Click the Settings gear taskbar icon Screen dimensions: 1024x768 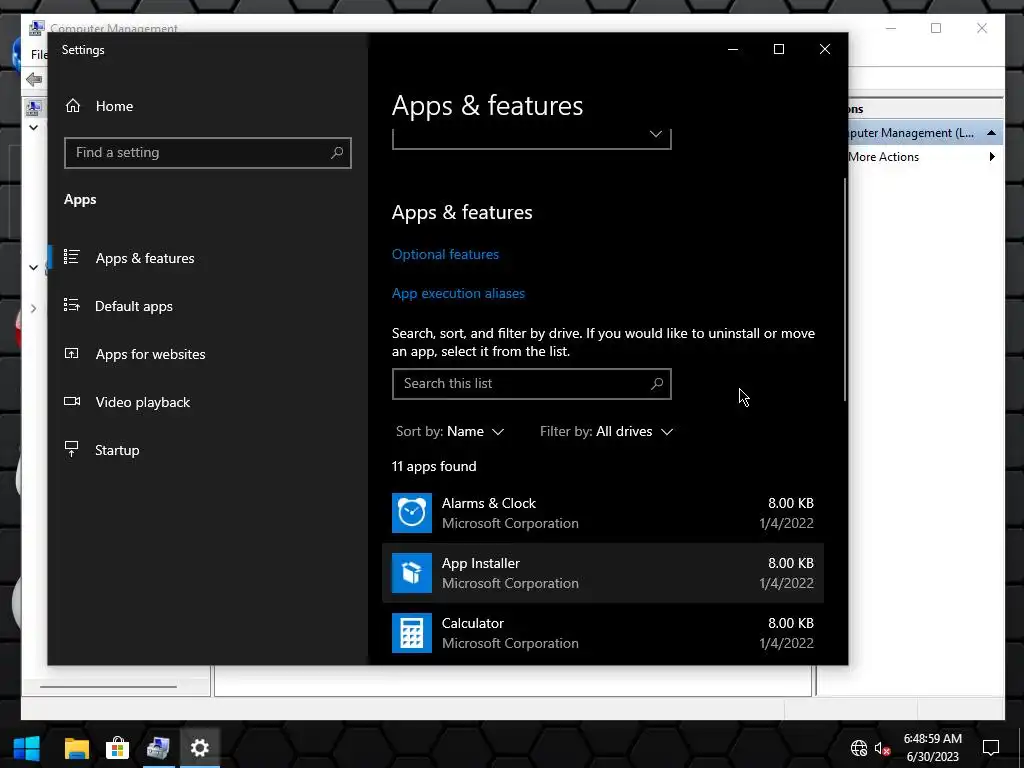pos(199,748)
